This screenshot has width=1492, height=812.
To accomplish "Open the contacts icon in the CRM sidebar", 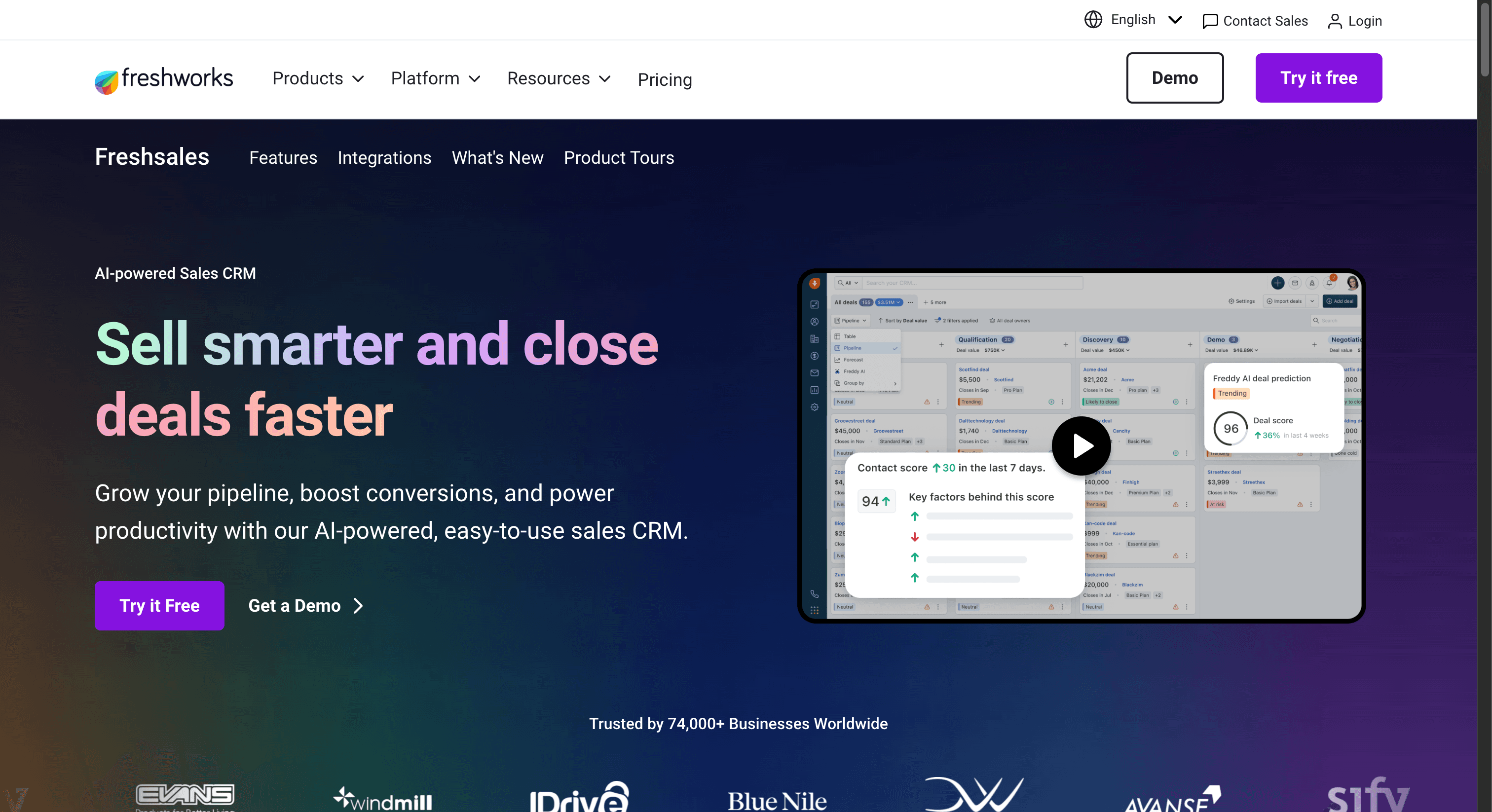I will coord(815,322).
